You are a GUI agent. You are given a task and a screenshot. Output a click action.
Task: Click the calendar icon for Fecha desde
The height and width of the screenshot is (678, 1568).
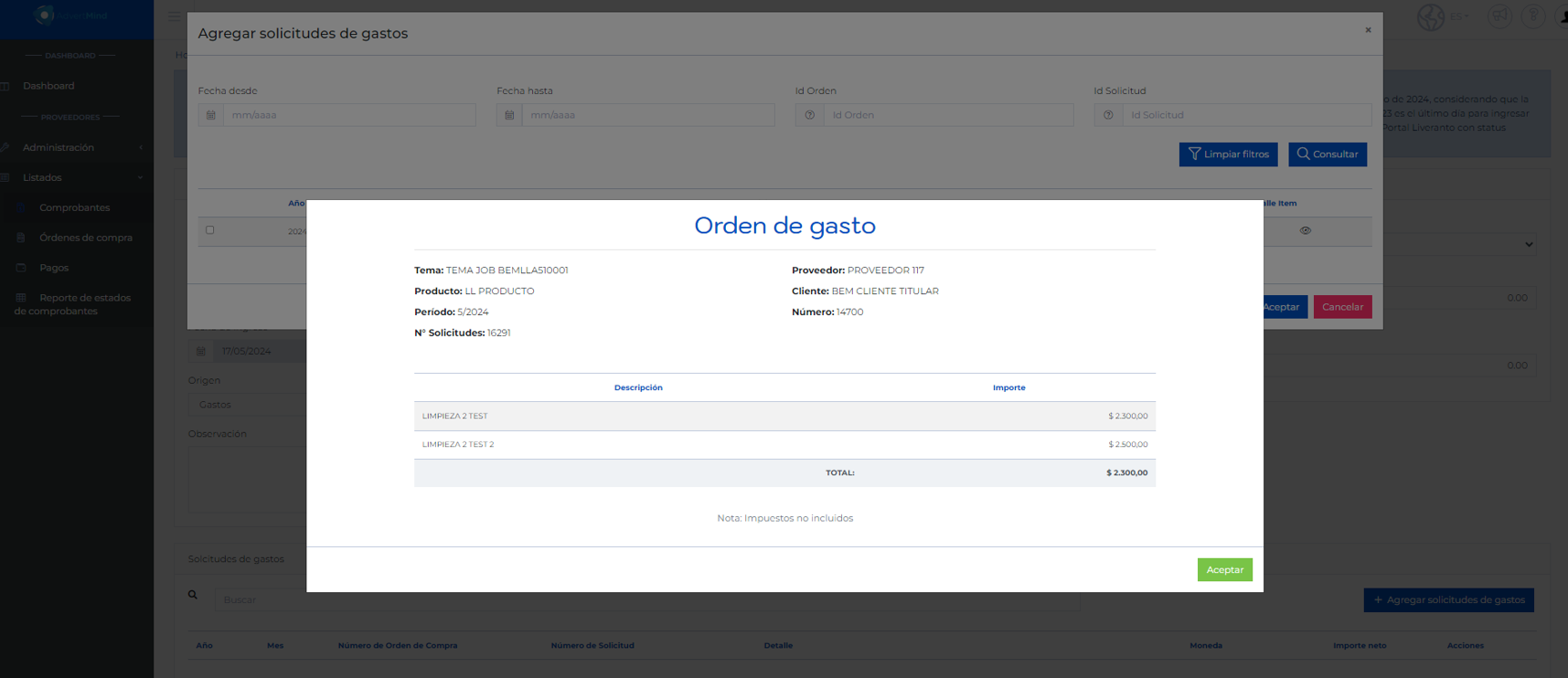click(x=211, y=115)
